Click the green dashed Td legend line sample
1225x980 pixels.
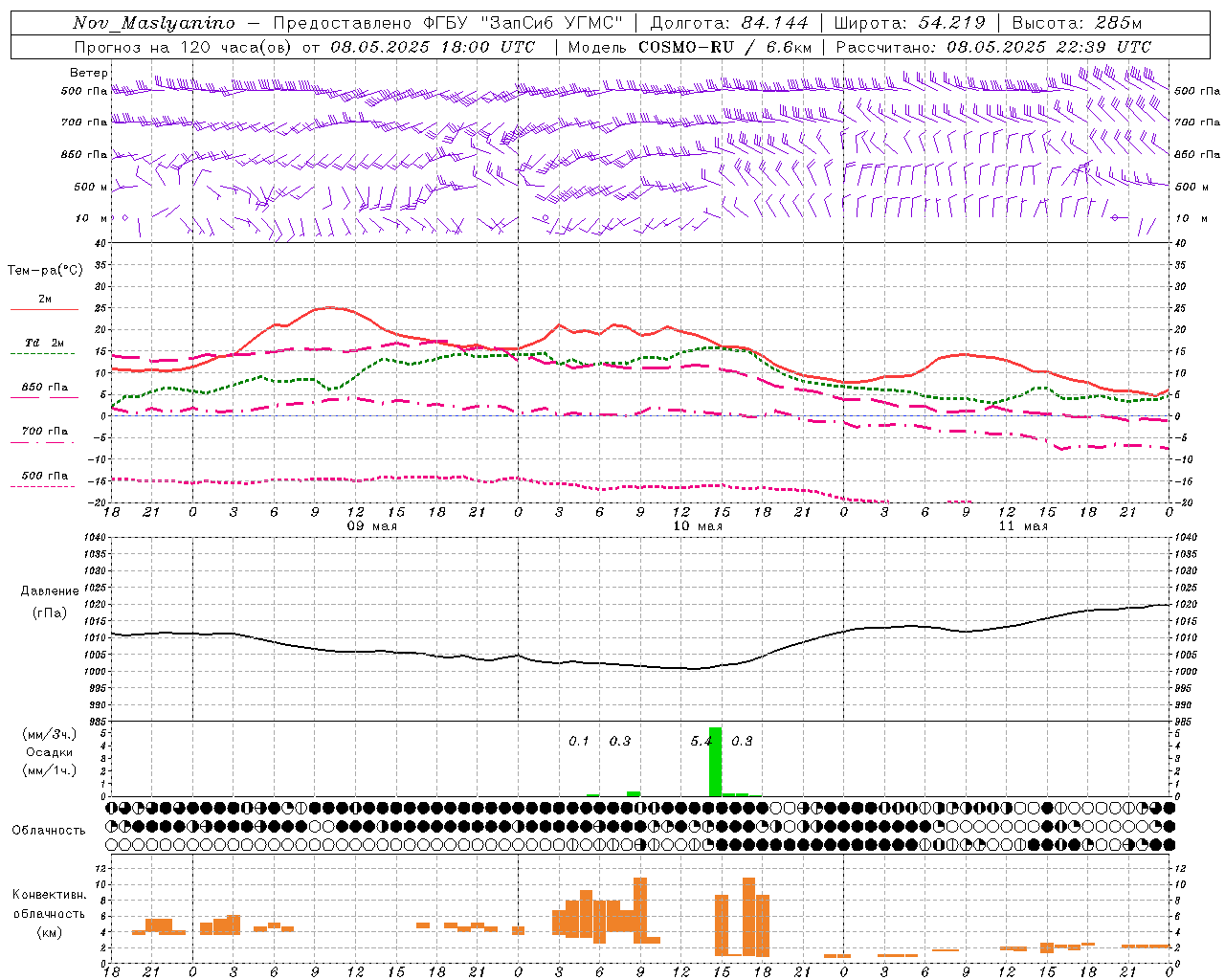point(42,353)
